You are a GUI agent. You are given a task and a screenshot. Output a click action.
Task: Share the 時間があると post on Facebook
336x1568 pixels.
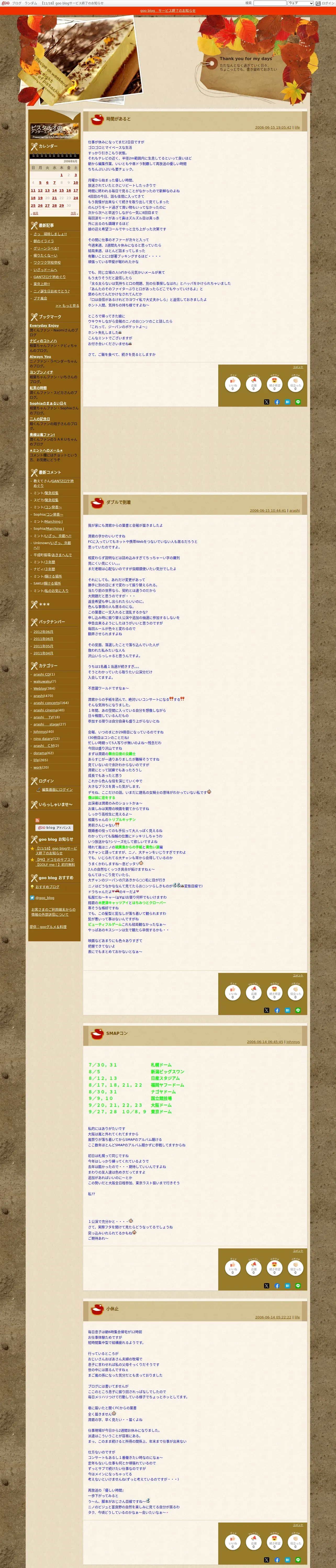tap(277, 402)
